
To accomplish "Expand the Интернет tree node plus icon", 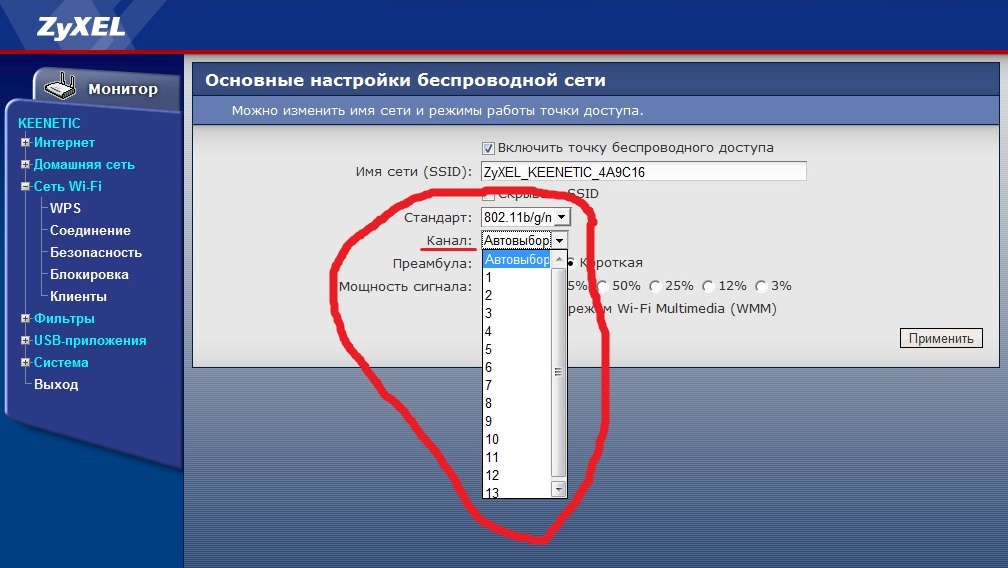I will point(25,143).
